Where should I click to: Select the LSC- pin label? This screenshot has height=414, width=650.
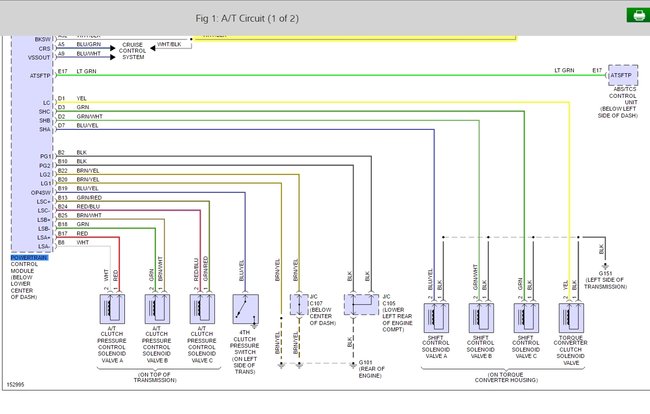(44, 211)
